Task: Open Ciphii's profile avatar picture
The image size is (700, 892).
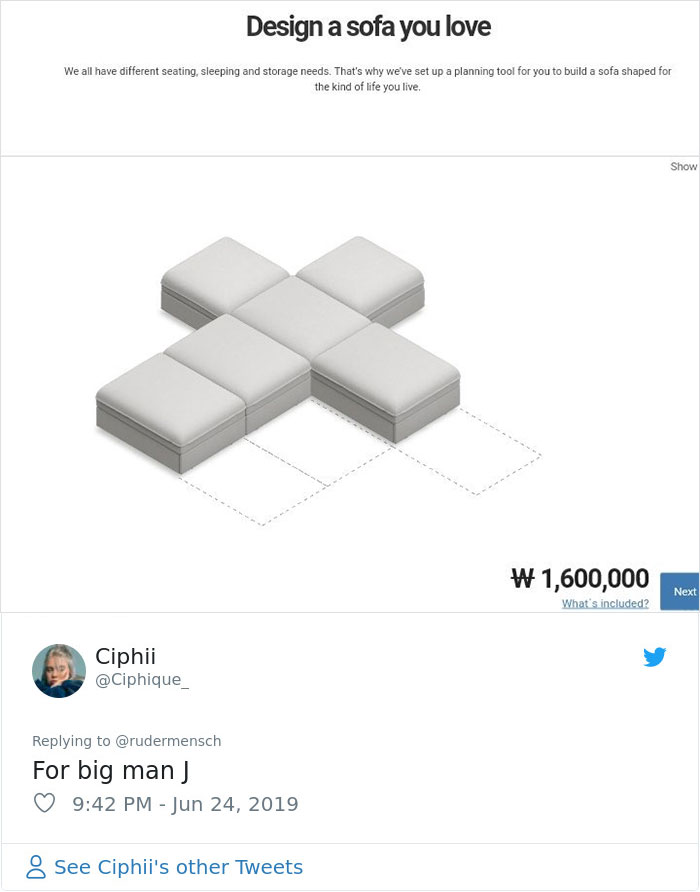Action: click(x=59, y=670)
